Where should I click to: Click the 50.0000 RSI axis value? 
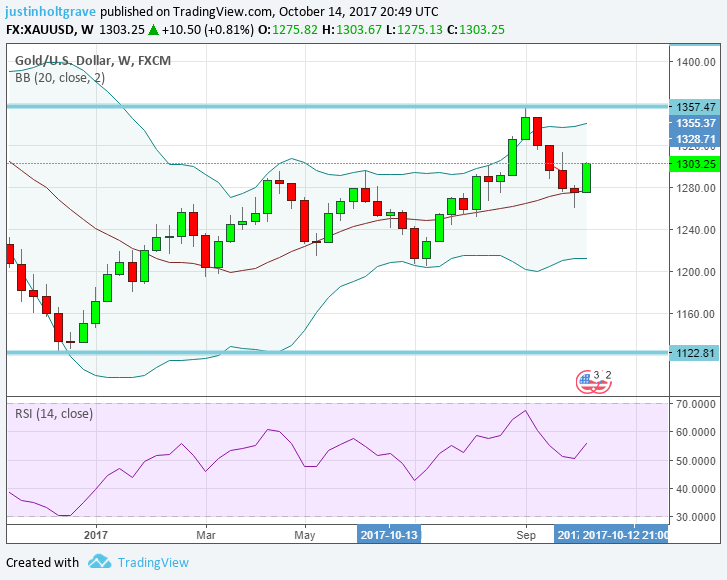(x=695, y=461)
